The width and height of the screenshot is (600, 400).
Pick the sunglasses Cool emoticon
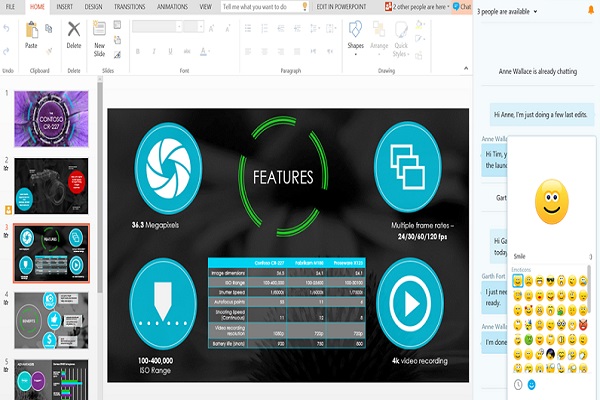pyautogui.click(x=550, y=281)
